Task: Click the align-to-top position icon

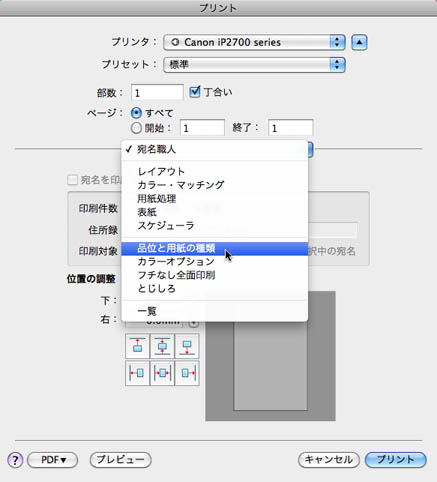Action: click(x=137, y=346)
